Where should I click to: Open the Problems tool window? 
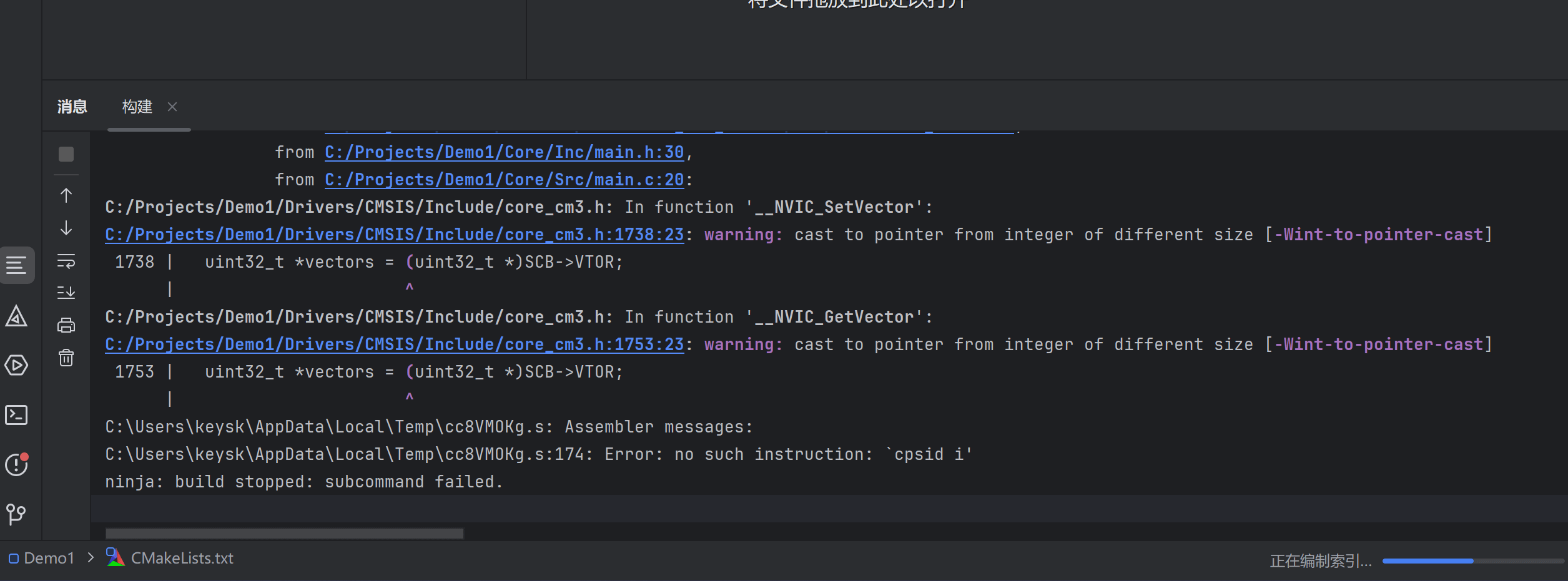pos(17,465)
